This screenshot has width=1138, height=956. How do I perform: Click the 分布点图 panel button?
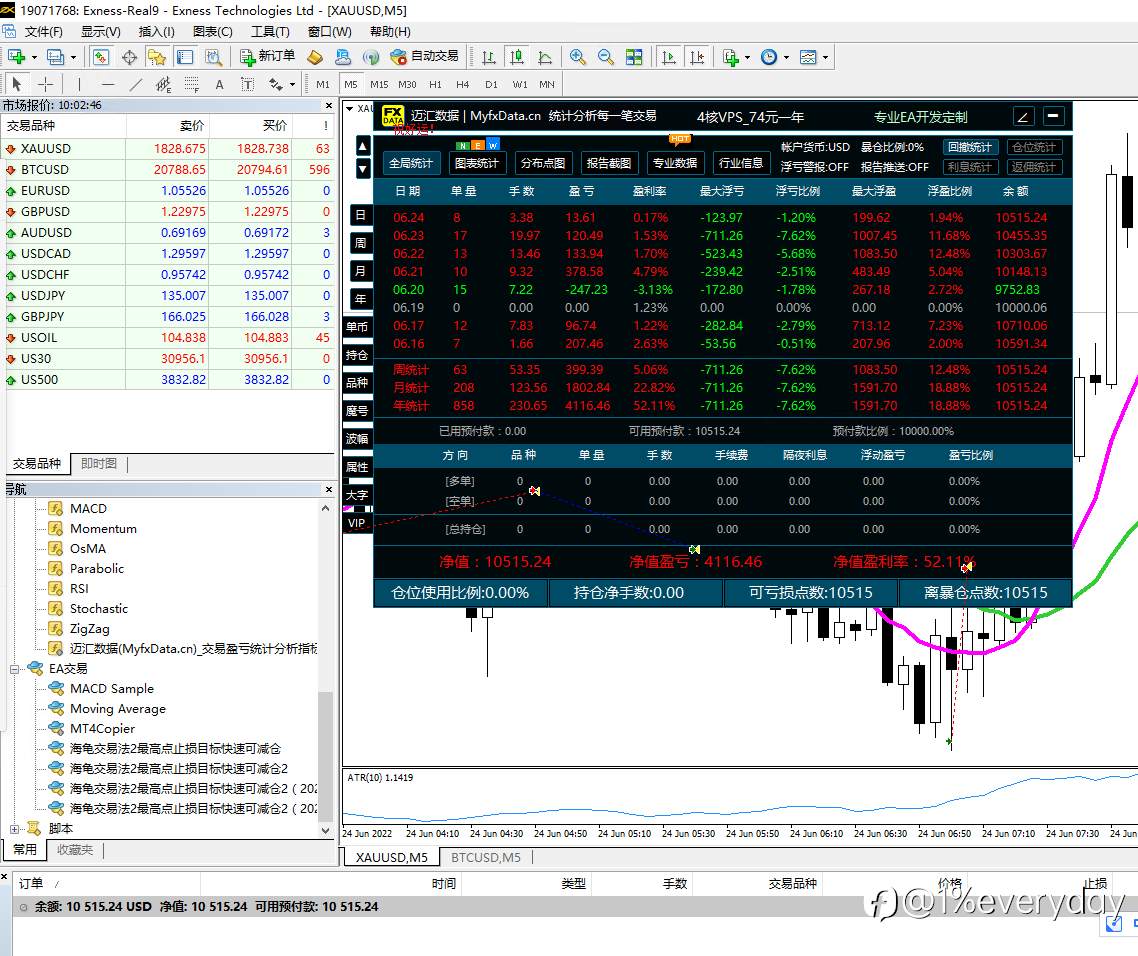coord(543,163)
